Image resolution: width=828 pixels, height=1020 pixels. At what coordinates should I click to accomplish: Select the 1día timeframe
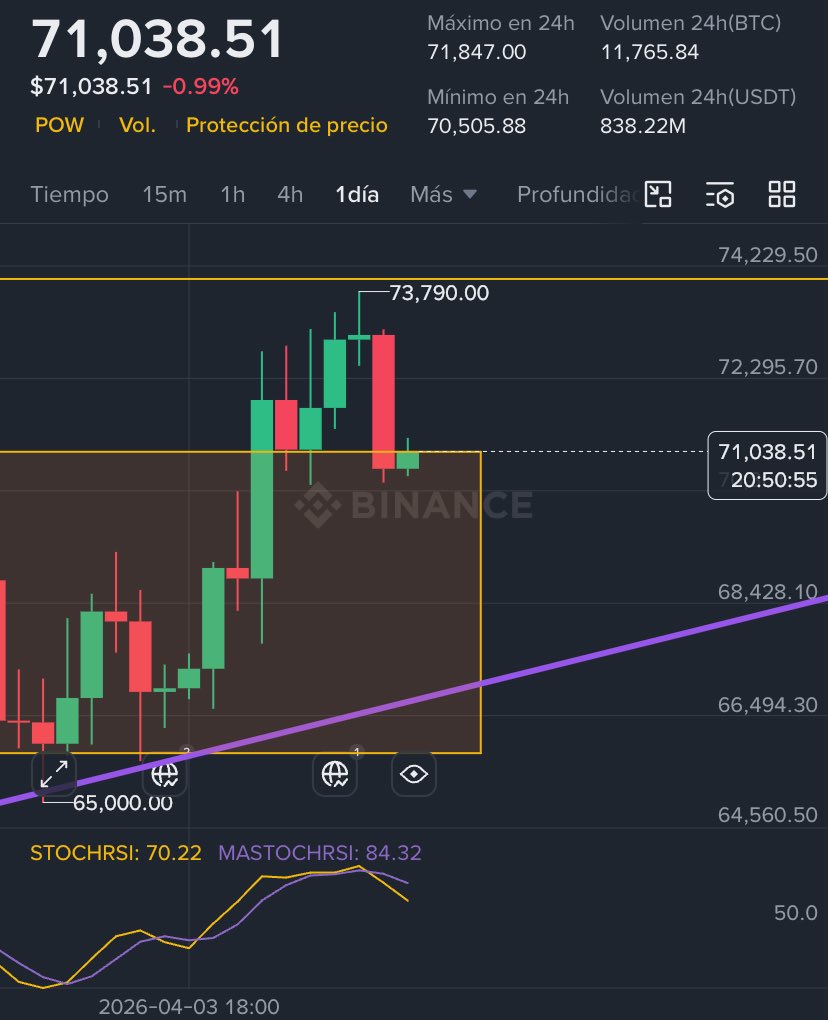click(357, 194)
